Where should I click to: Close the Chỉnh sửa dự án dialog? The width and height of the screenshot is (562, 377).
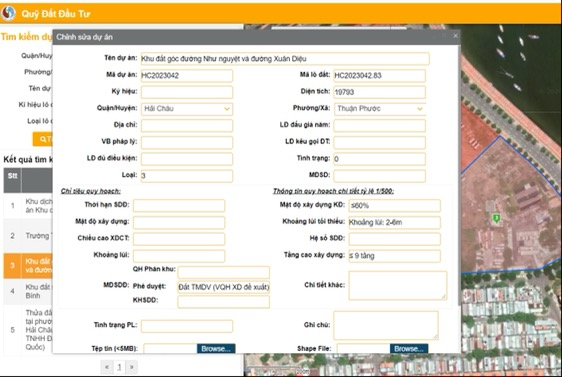tap(455, 36)
